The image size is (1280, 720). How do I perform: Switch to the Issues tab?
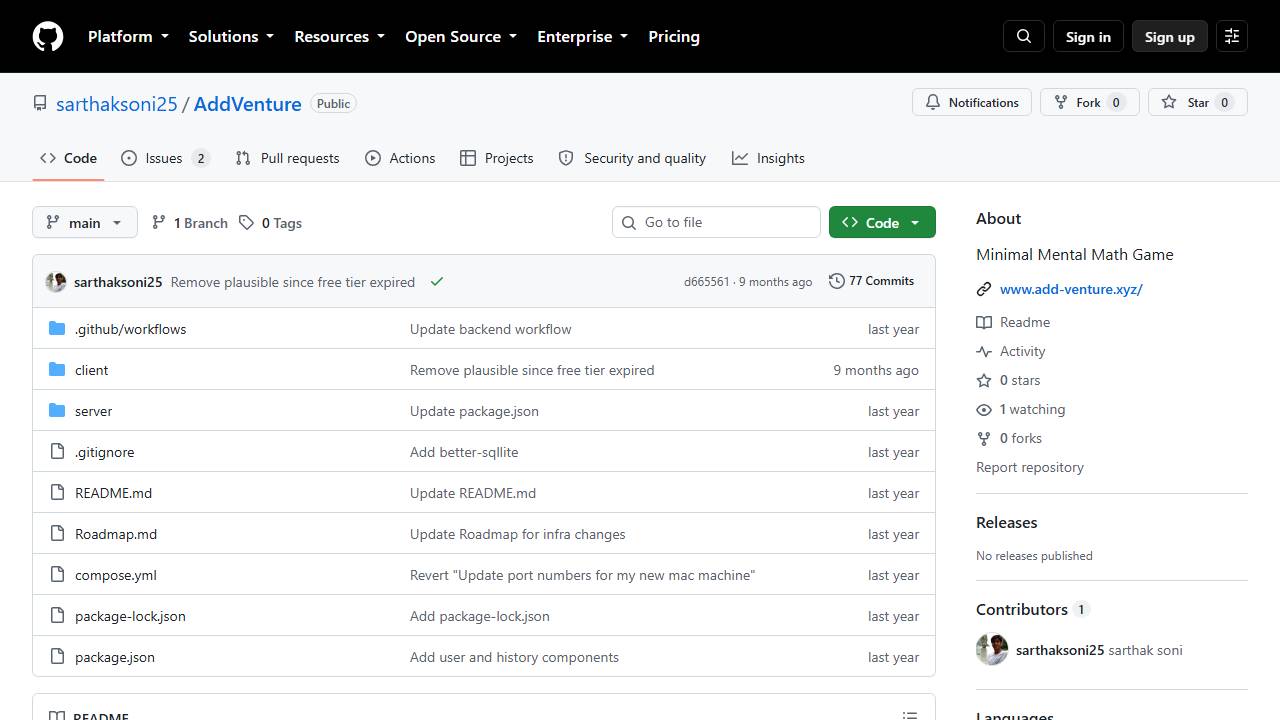(165, 158)
